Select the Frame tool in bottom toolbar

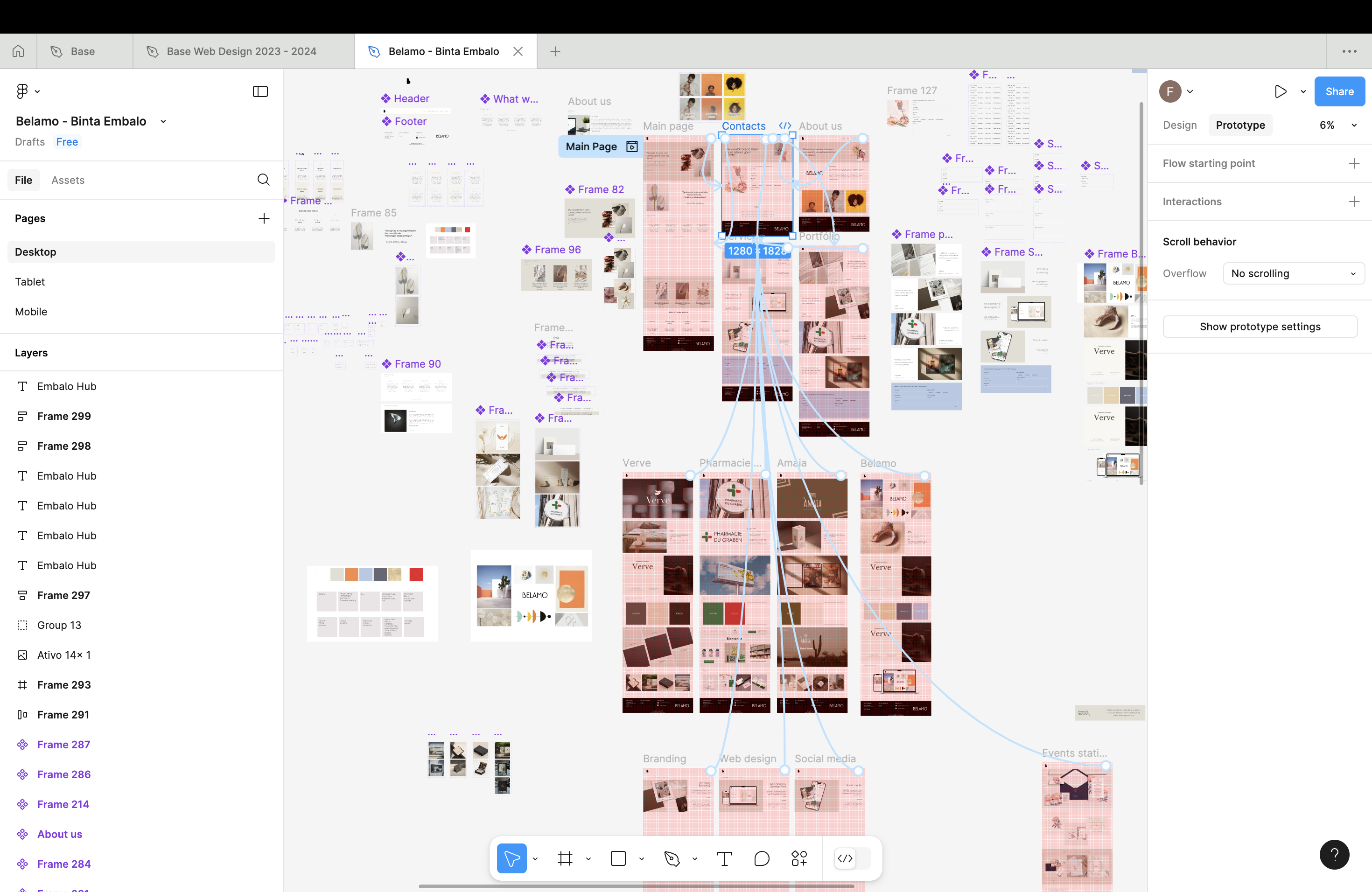(x=565, y=858)
